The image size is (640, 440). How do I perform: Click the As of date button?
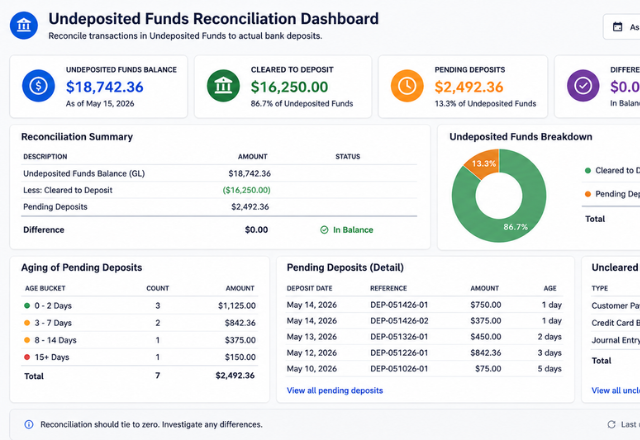(x=621, y=27)
